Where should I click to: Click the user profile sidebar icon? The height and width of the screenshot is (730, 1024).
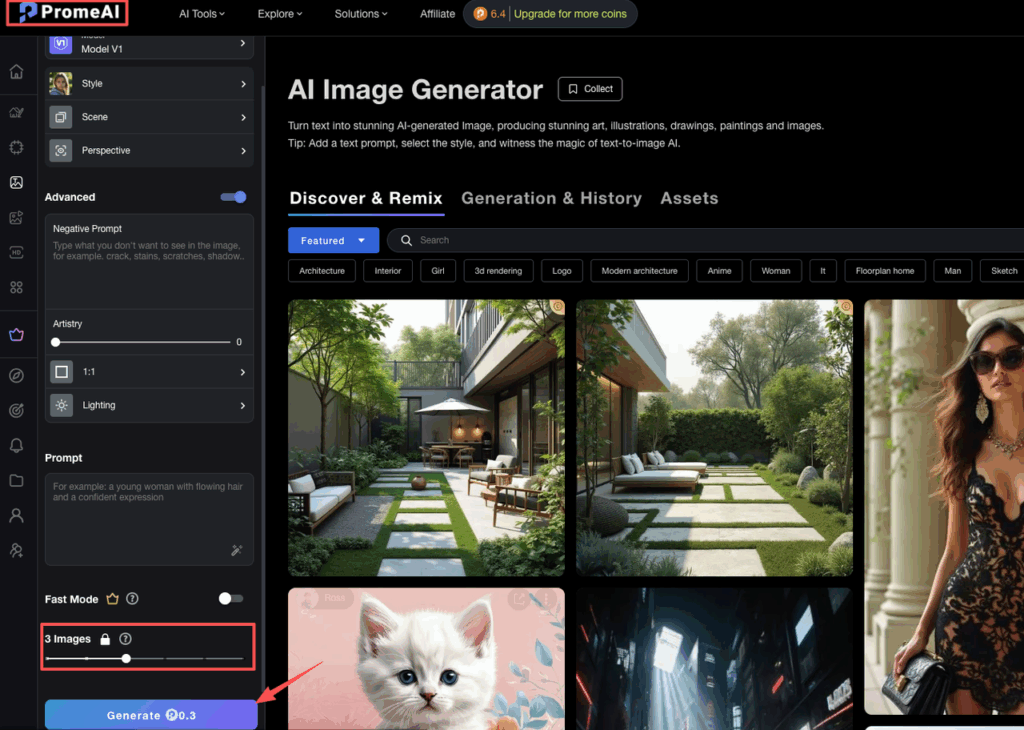(16, 515)
